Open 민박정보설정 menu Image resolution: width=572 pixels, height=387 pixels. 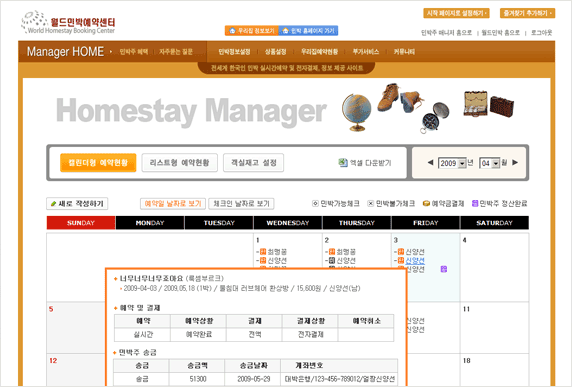coord(234,52)
